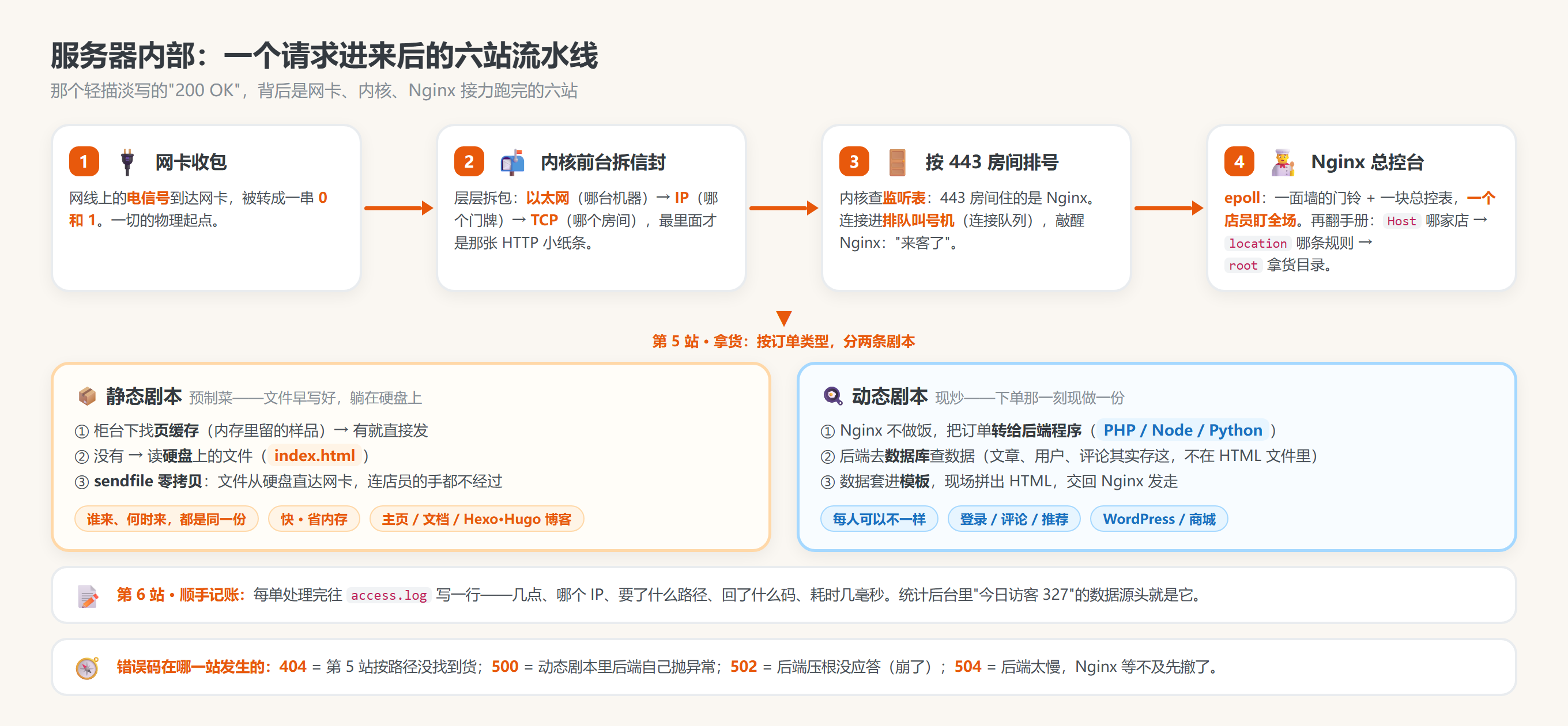
Task: Click the 内核前台拆信封 heading
Action: pyautogui.click(x=602, y=162)
